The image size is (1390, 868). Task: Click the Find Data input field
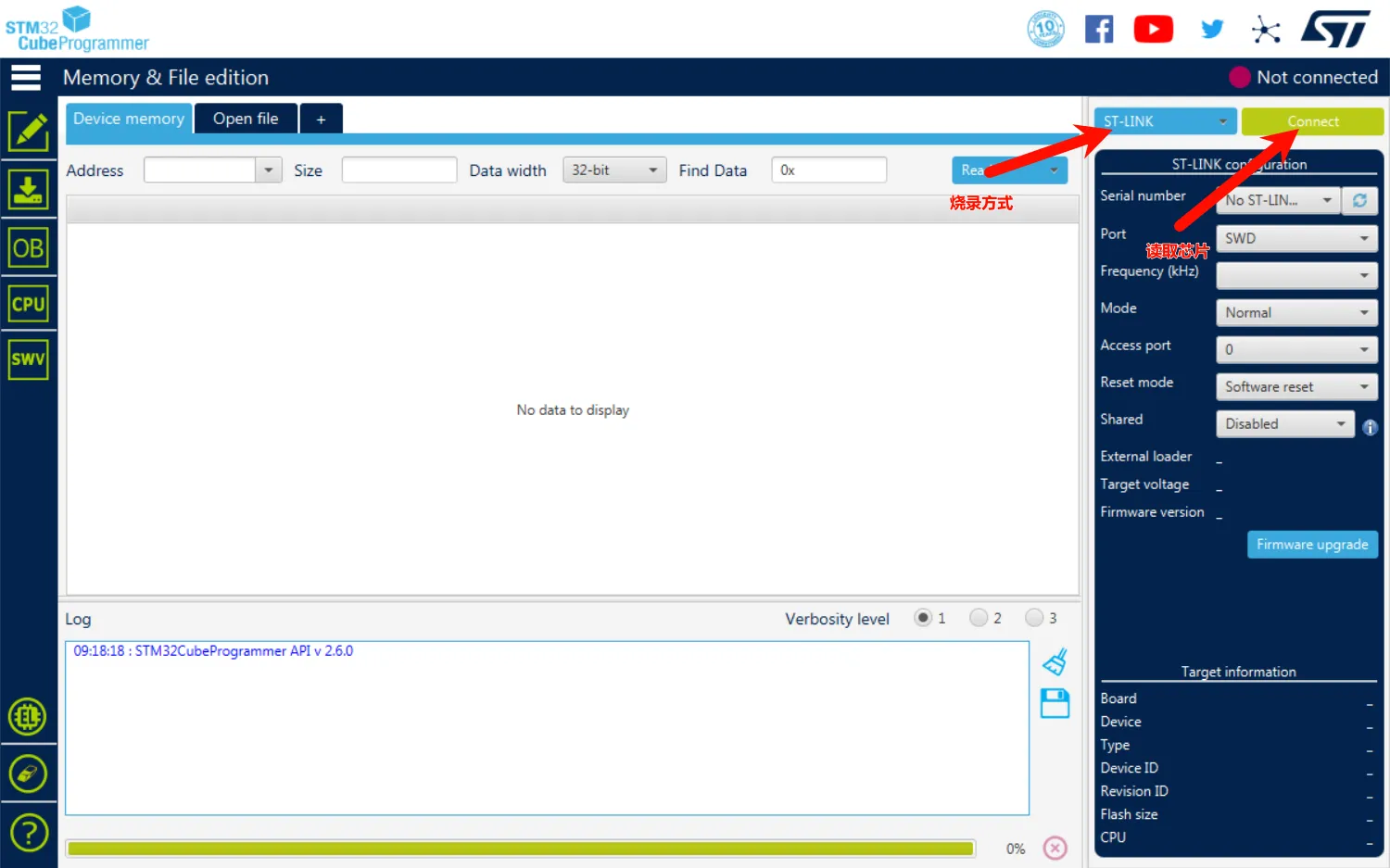(x=828, y=170)
